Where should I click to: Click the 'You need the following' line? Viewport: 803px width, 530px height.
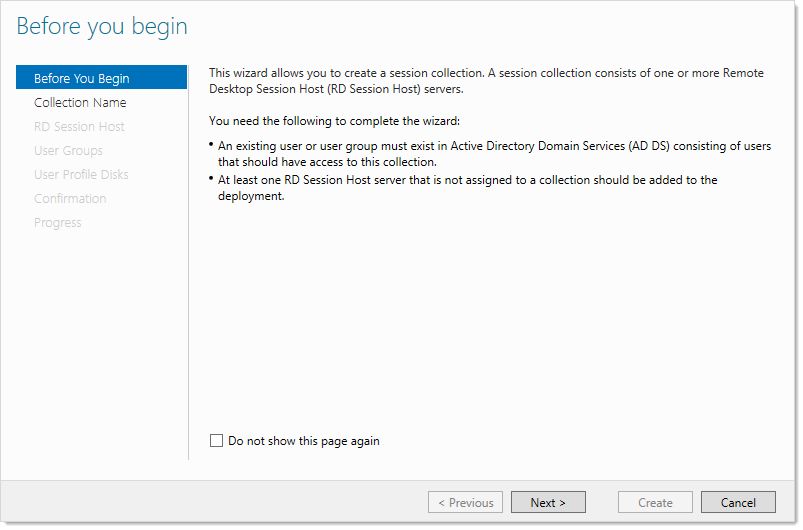point(334,121)
